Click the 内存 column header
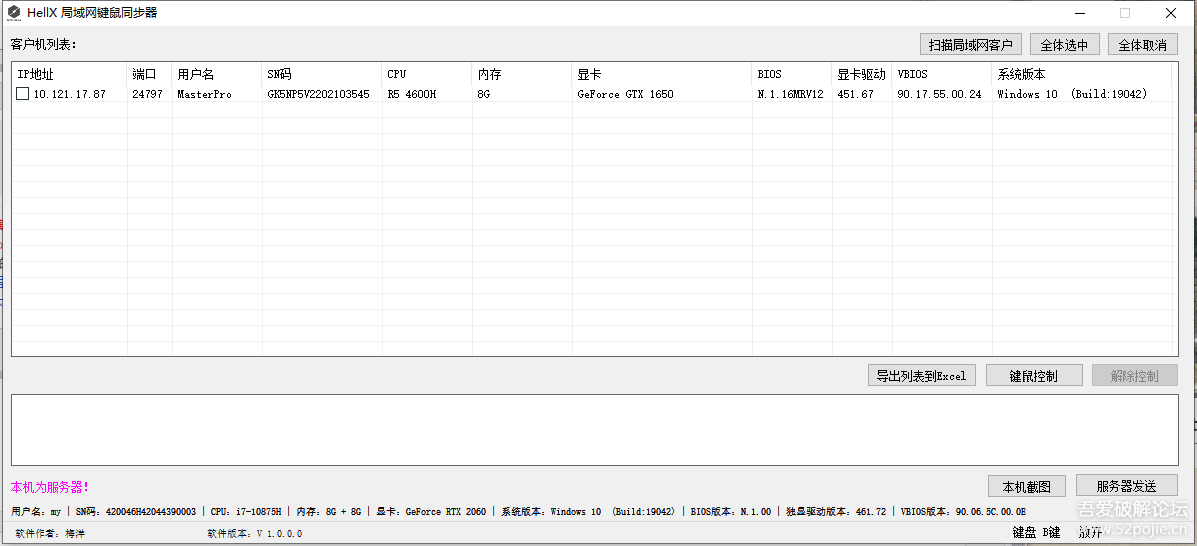Image resolution: width=1197 pixels, height=546 pixels. (522, 74)
